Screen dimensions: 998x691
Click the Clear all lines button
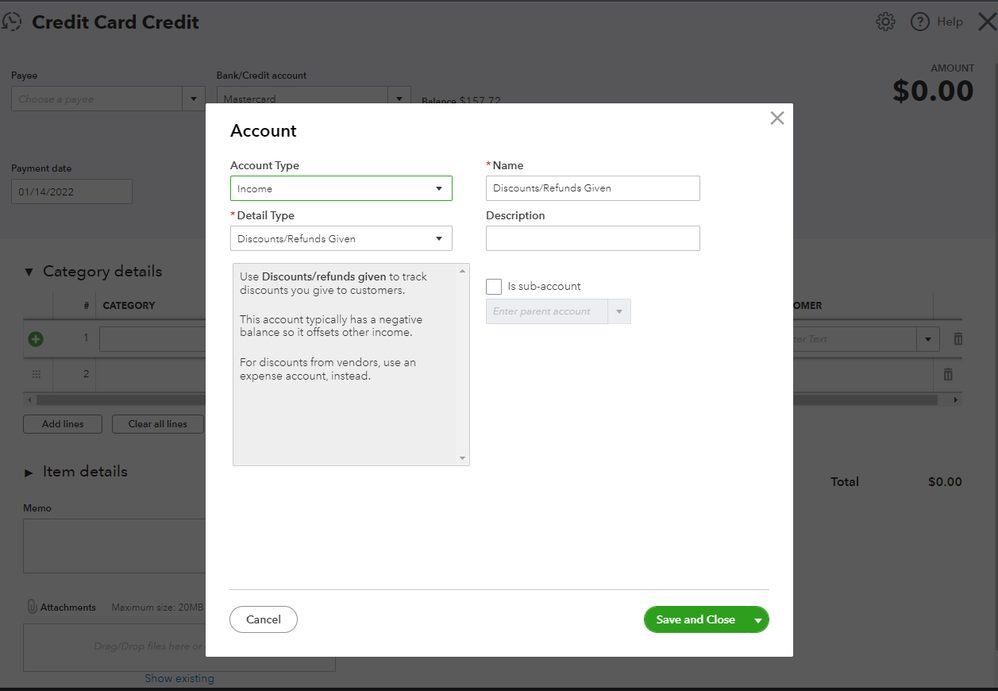(158, 424)
